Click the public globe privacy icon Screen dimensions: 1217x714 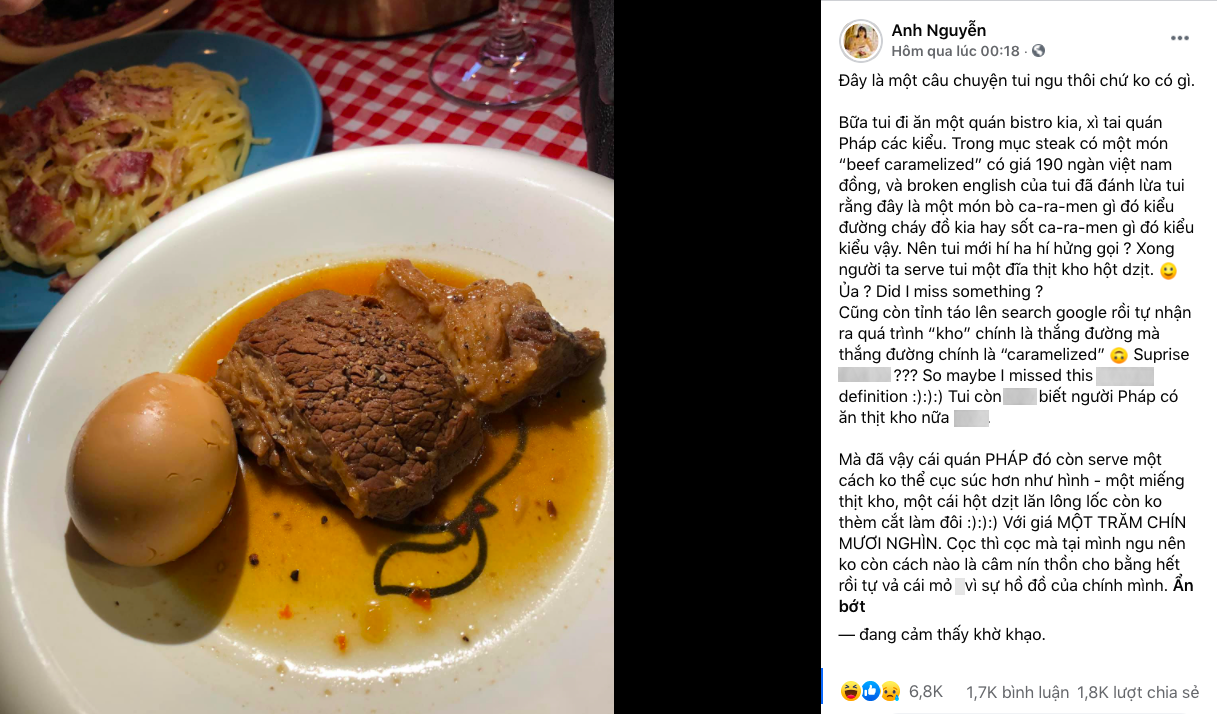click(1038, 51)
